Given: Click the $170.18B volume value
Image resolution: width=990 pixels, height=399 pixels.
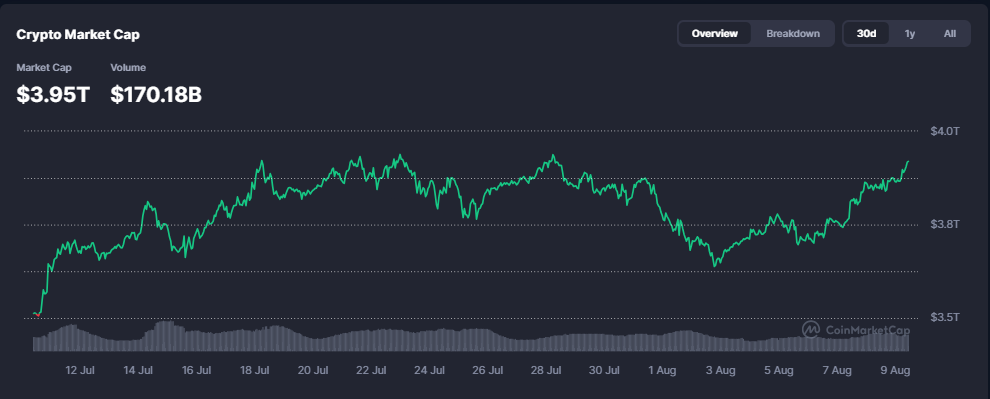Looking at the screenshot, I should [x=156, y=95].
